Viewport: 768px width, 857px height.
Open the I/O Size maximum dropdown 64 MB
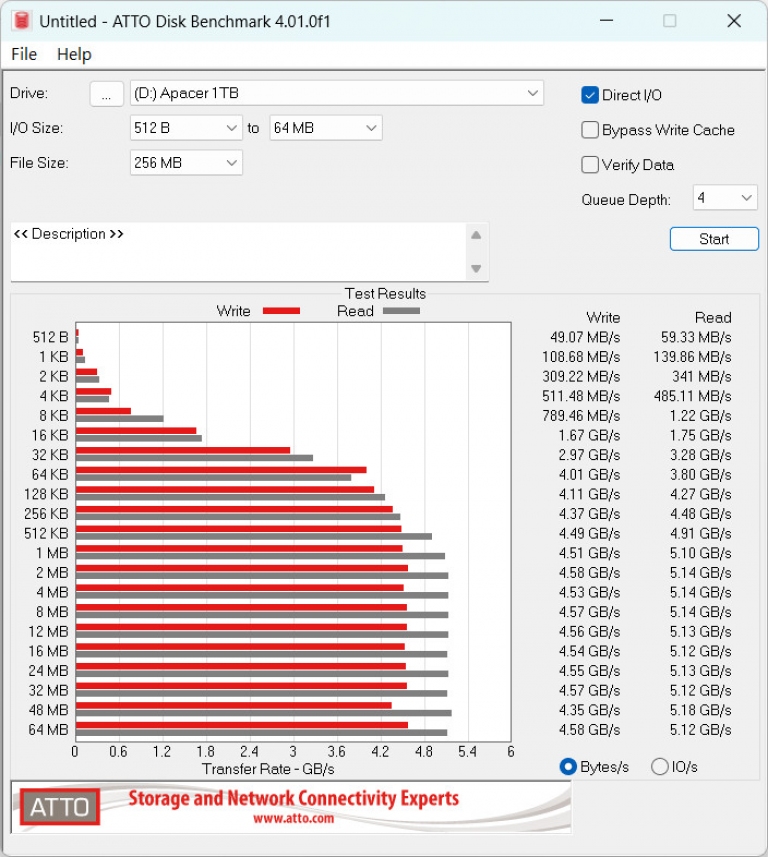tap(326, 128)
